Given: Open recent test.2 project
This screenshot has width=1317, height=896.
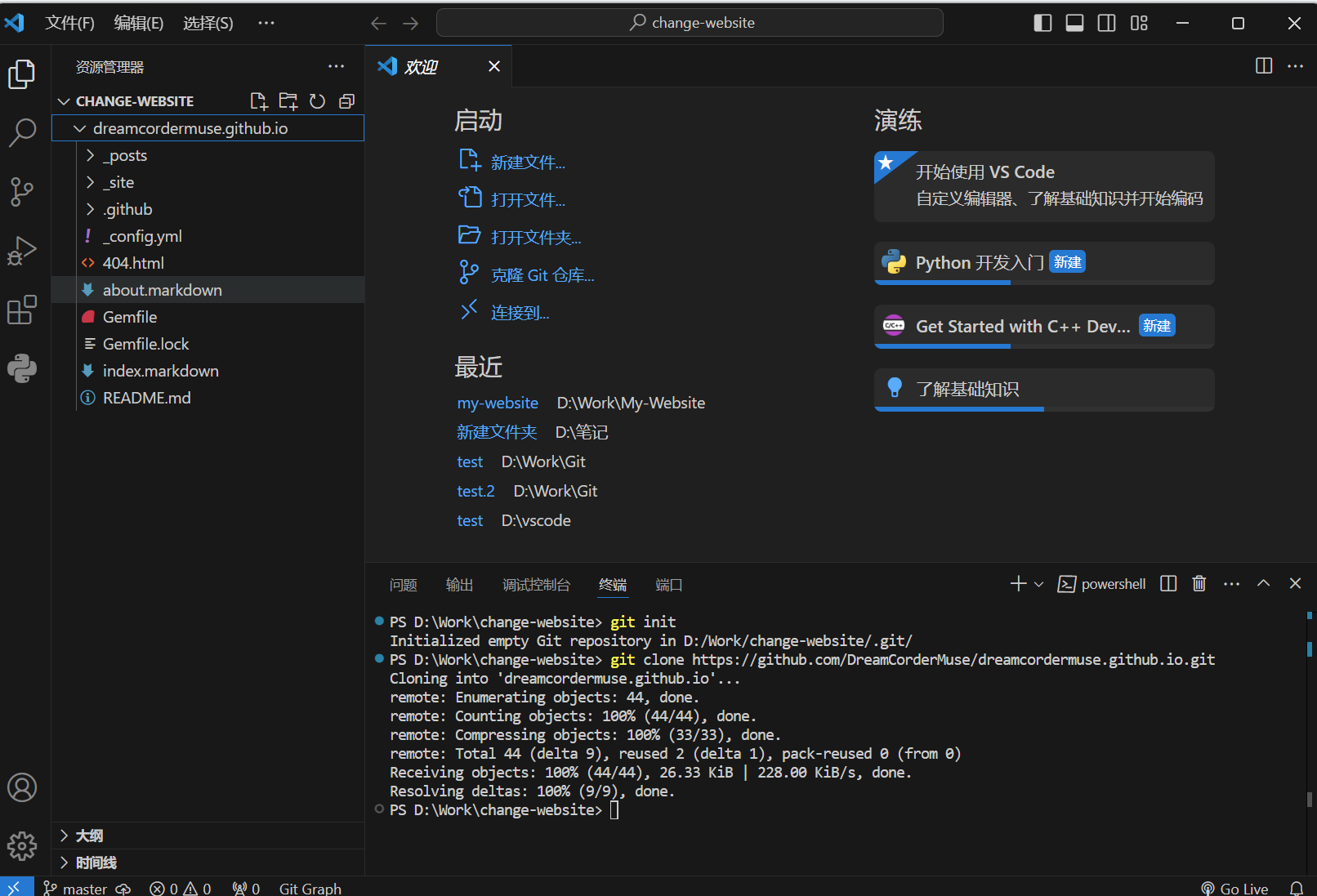Looking at the screenshot, I should [475, 491].
